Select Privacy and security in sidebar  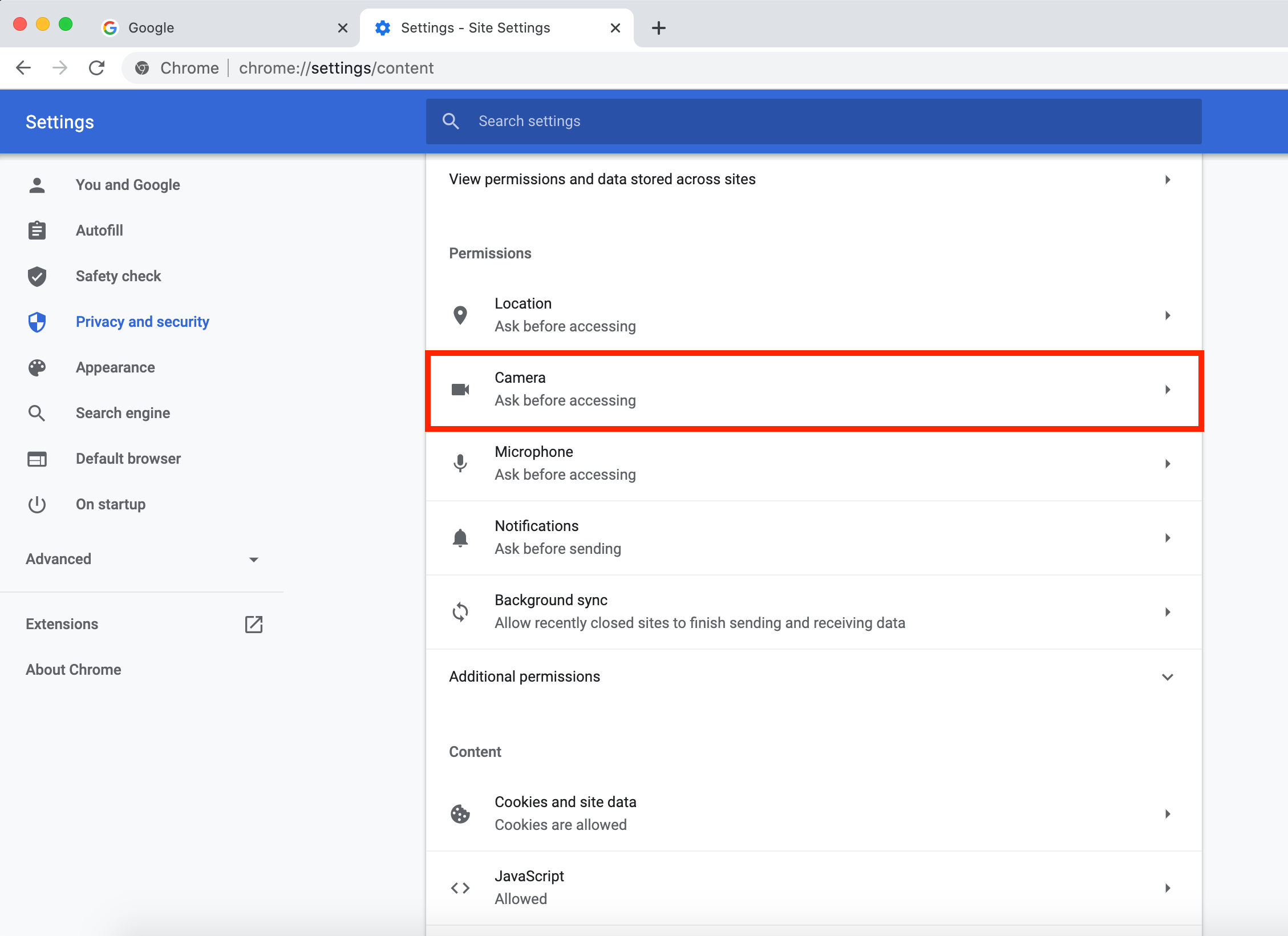click(142, 322)
